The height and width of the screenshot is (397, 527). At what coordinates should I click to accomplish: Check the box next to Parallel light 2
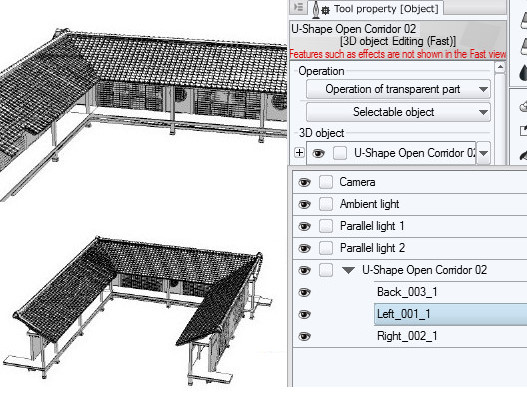tap(326, 248)
